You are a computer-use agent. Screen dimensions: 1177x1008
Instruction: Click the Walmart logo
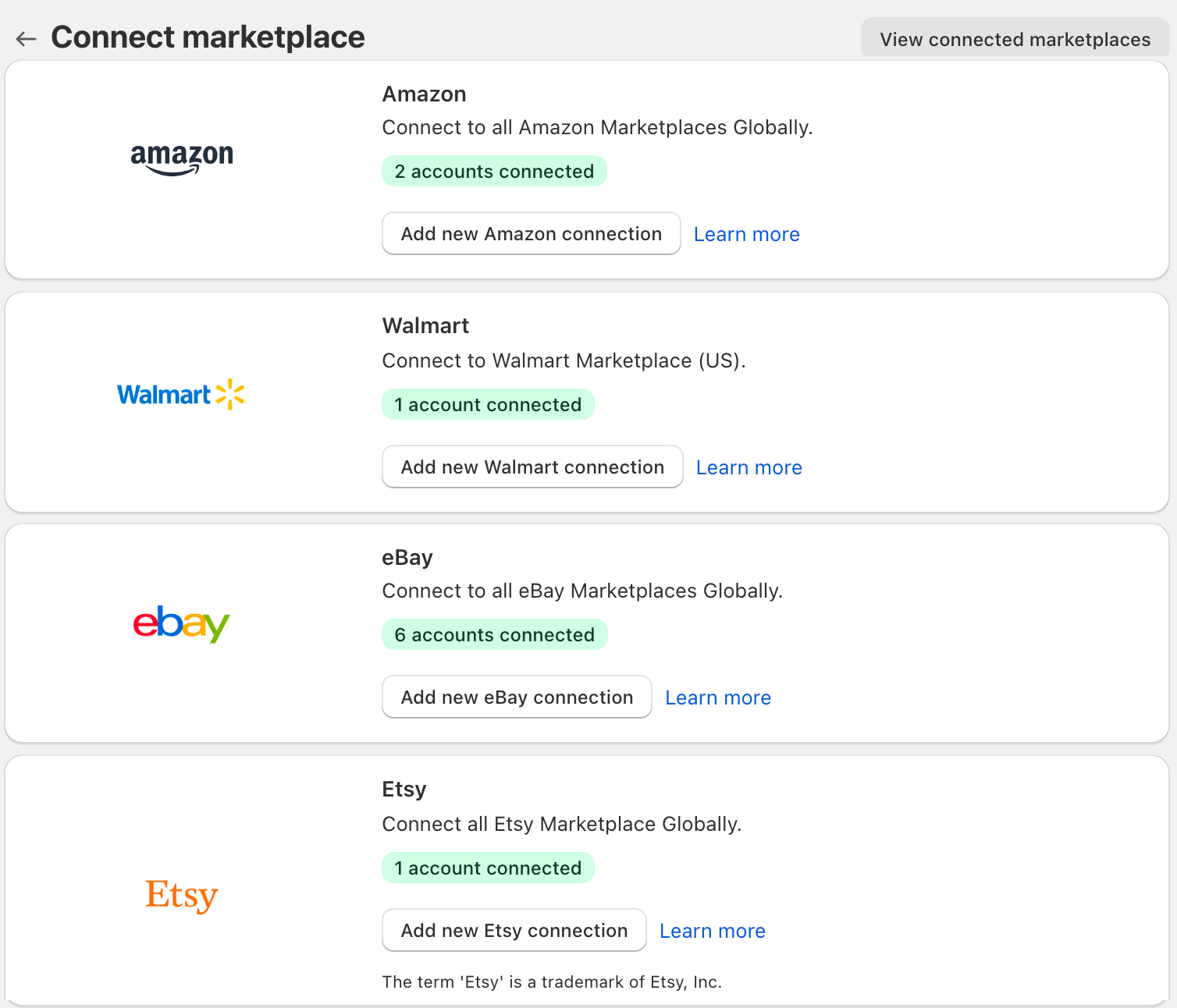click(181, 394)
